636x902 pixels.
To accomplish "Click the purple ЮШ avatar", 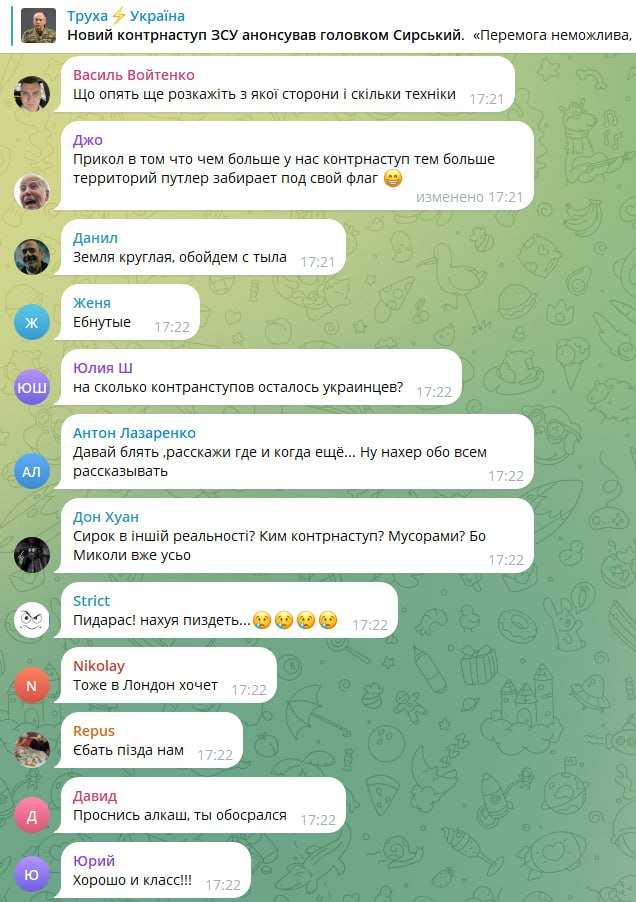I will (x=32, y=387).
